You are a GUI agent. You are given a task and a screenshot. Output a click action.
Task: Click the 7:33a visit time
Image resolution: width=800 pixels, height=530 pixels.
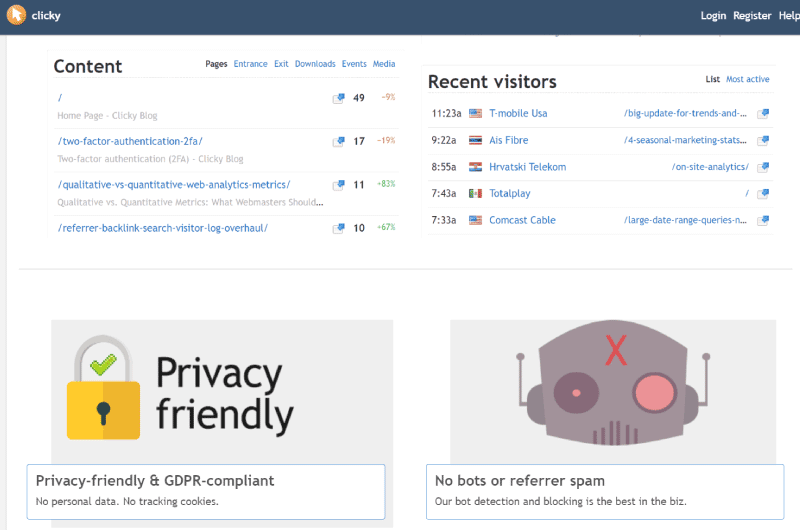point(444,220)
